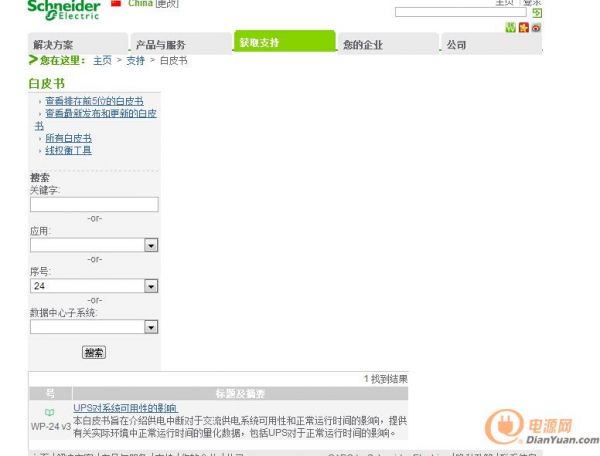Click the green breadcrumb arrow icon

point(33,61)
